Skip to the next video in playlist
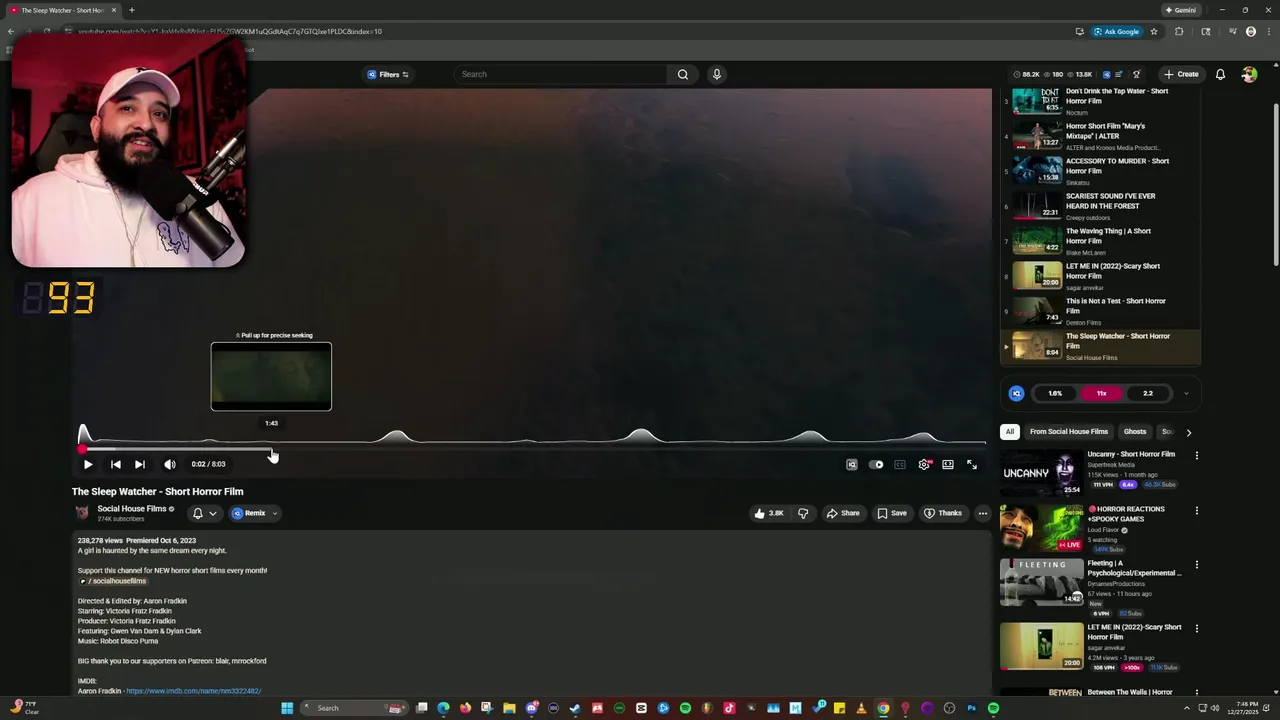 tap(140, 464)
